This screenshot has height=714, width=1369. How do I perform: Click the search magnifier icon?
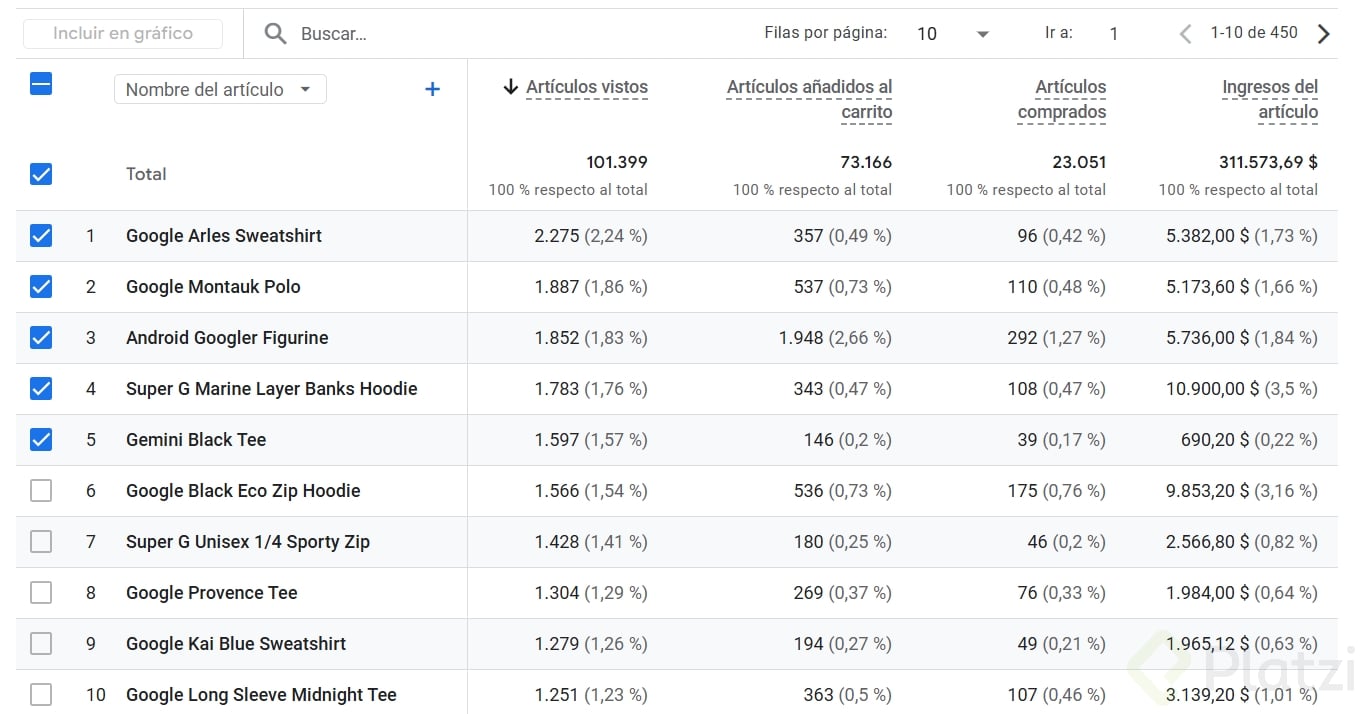tap(275, 34)
